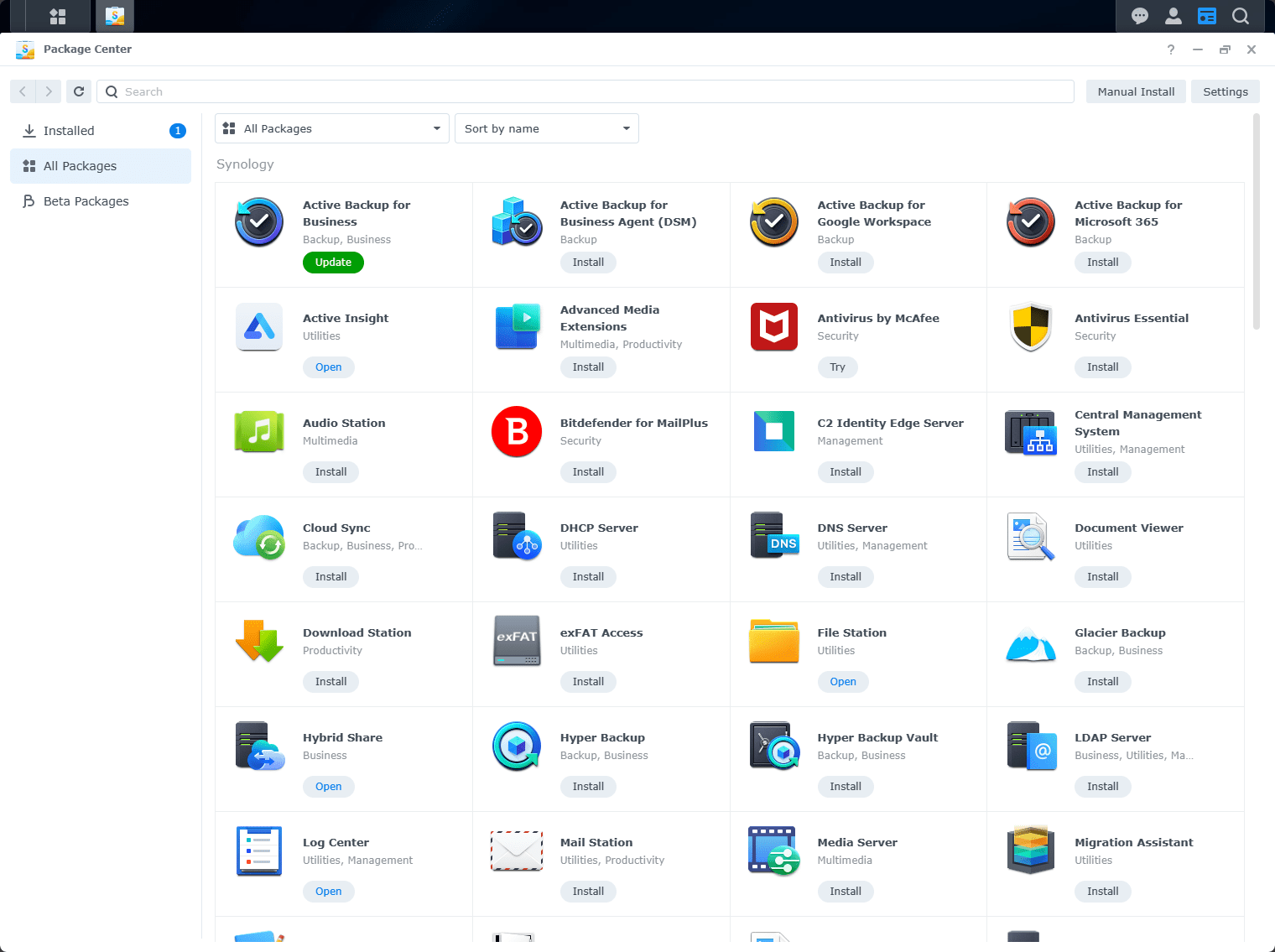Go back with the left arrow button

[x=23, y=91]
